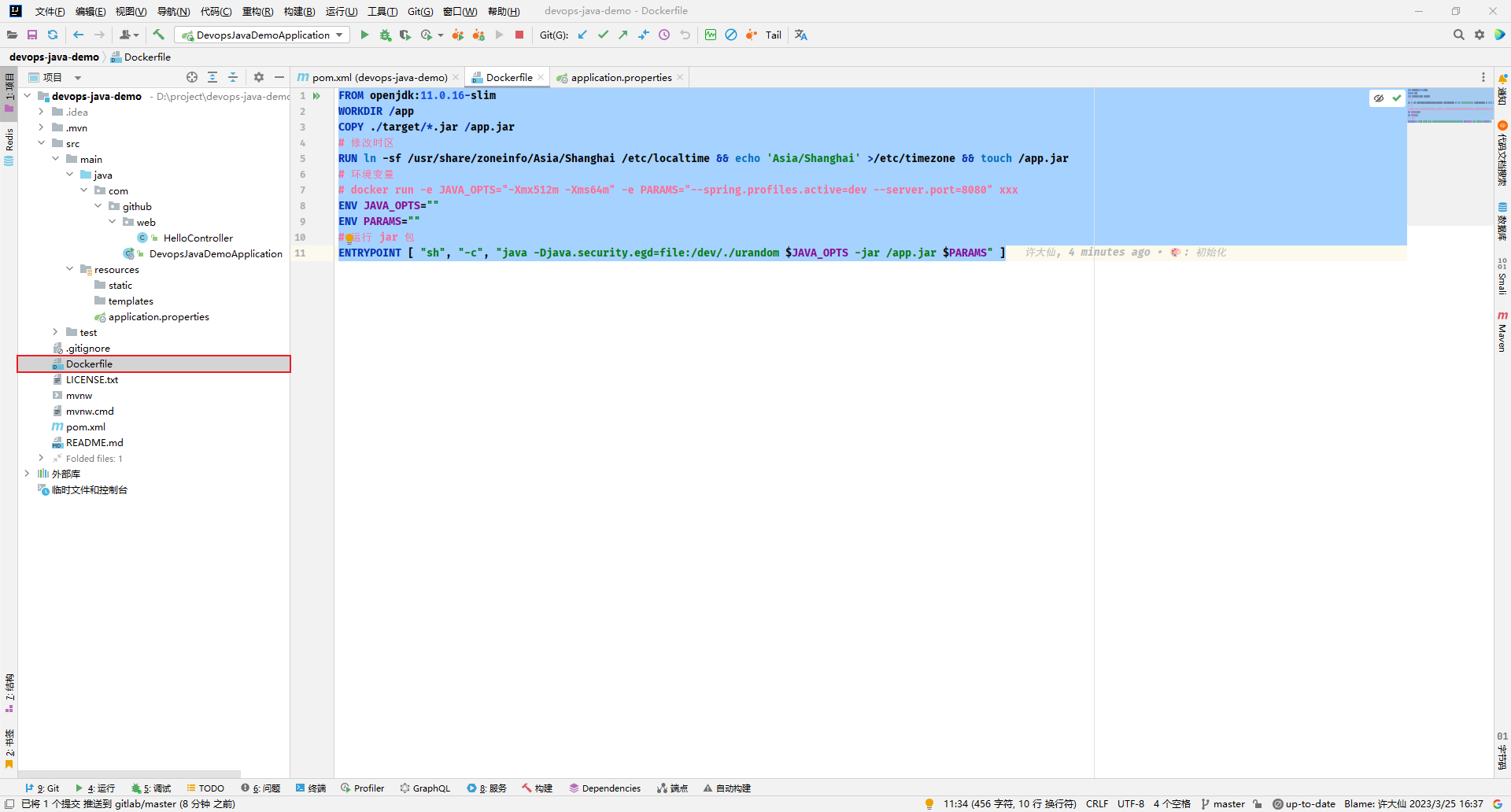
Task: Open the Git menu
Action: coord(420,11)
